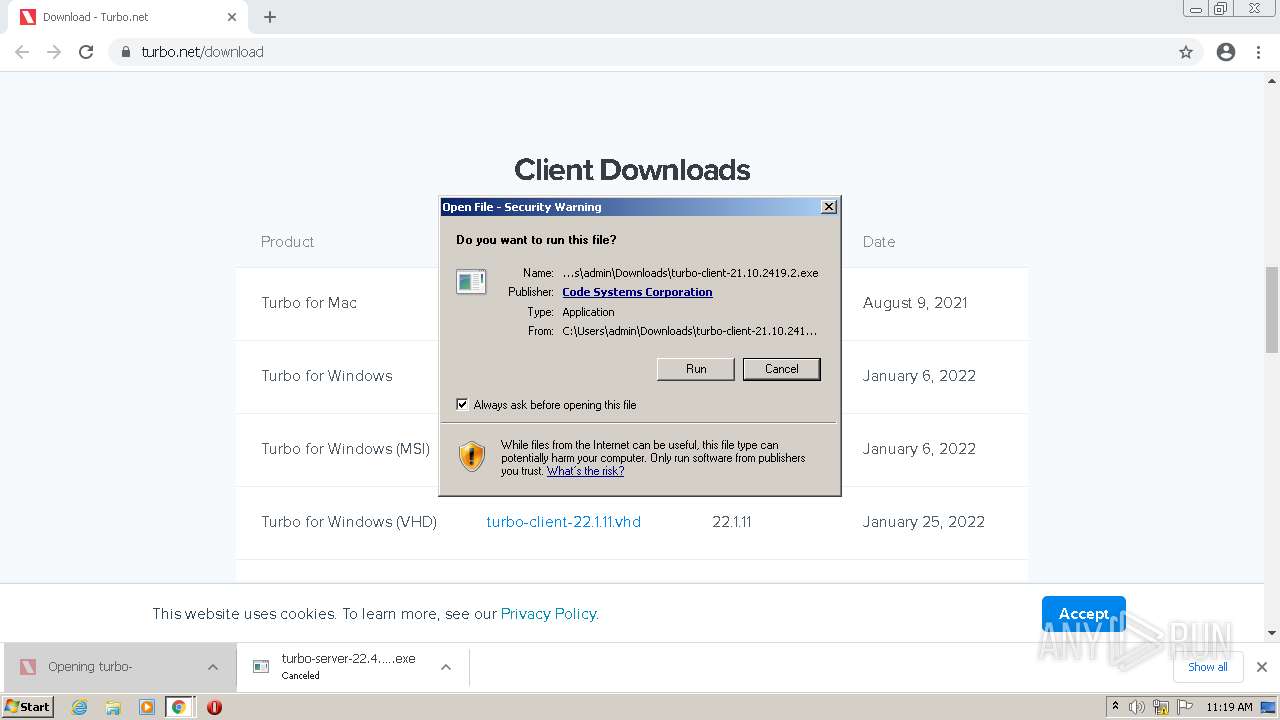The width and height of the screenshot is (1280, 720).
Task: Open network status tray icon
Action: click(1161, 707)
